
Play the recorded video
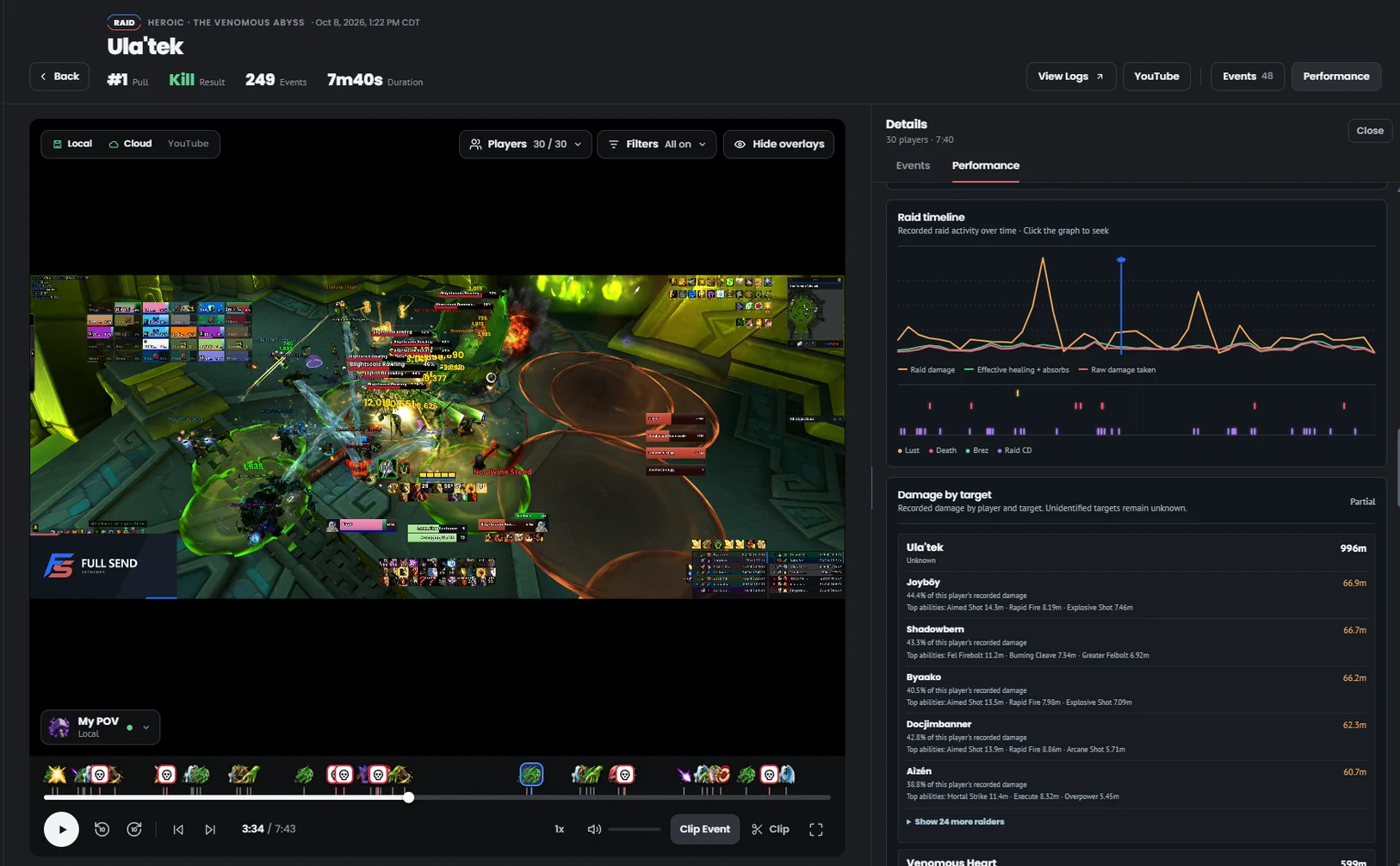click(61, 829)
